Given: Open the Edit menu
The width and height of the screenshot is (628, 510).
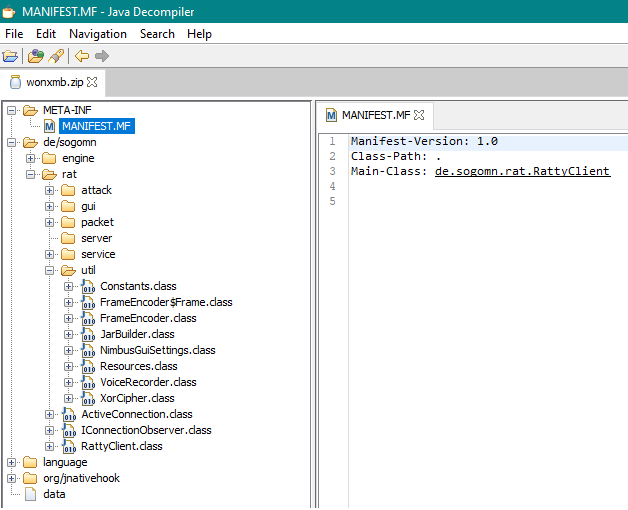Looking at the screenshot, I should (x=46, y=34).
